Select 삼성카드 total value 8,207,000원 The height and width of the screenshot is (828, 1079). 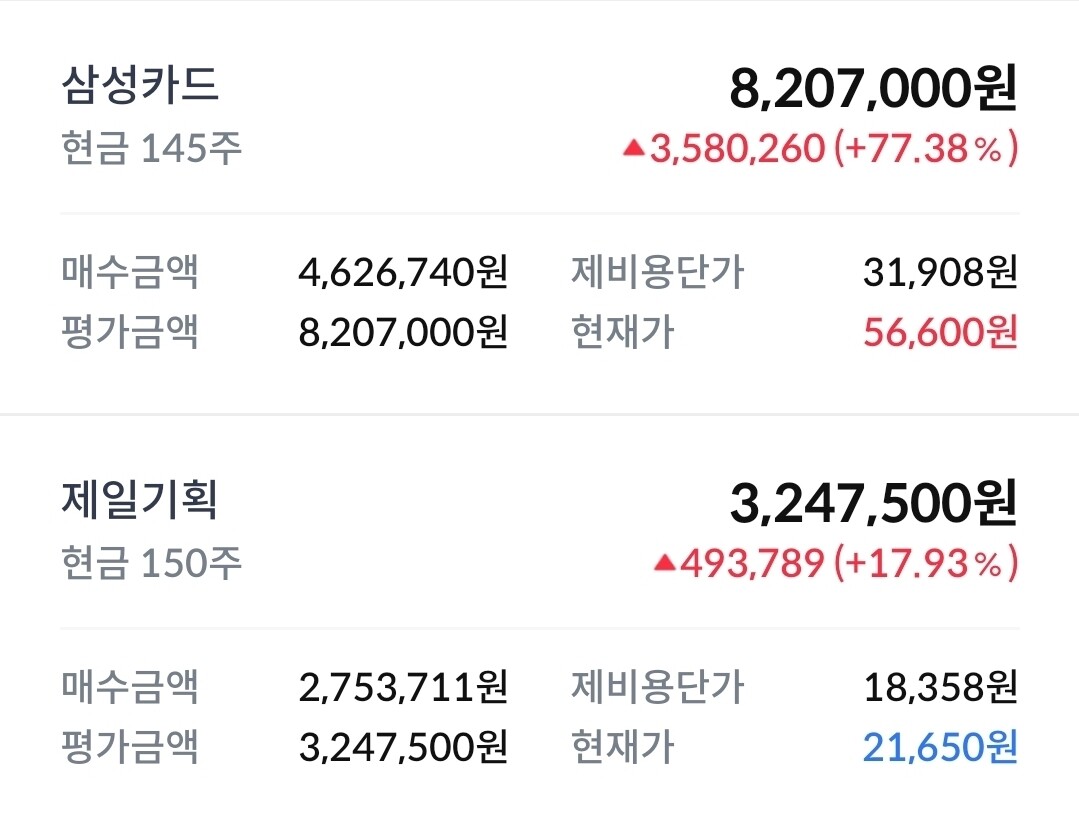pyautogui.click(x=873, y=89)
